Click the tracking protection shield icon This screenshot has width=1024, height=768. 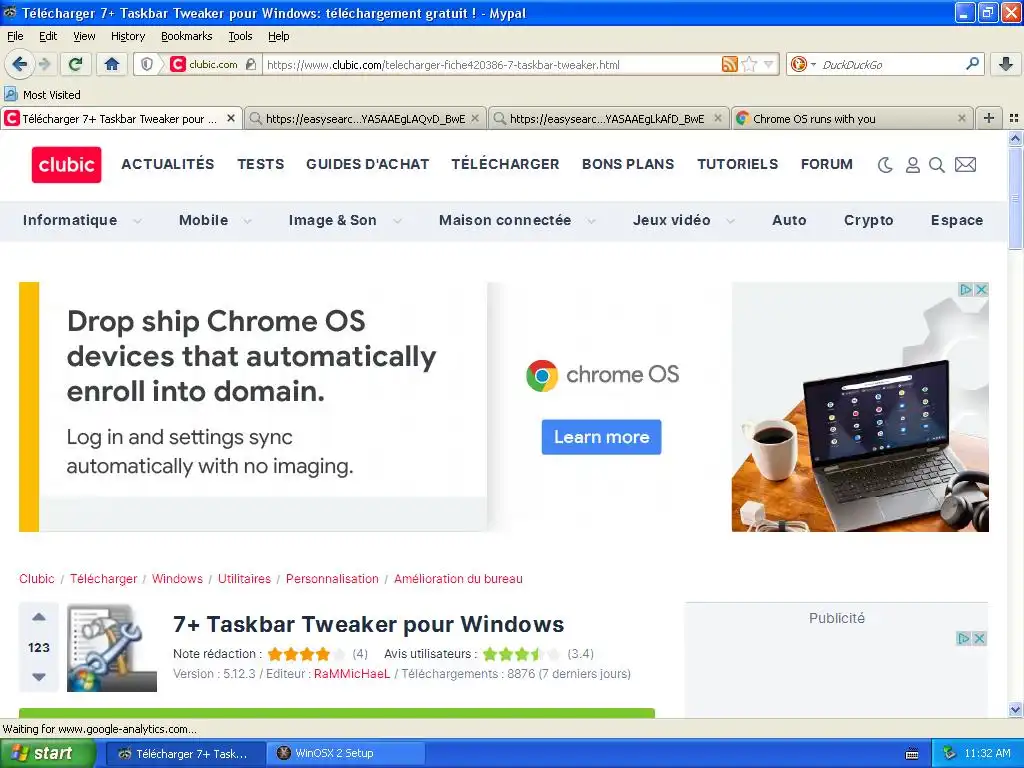point(147,64)
